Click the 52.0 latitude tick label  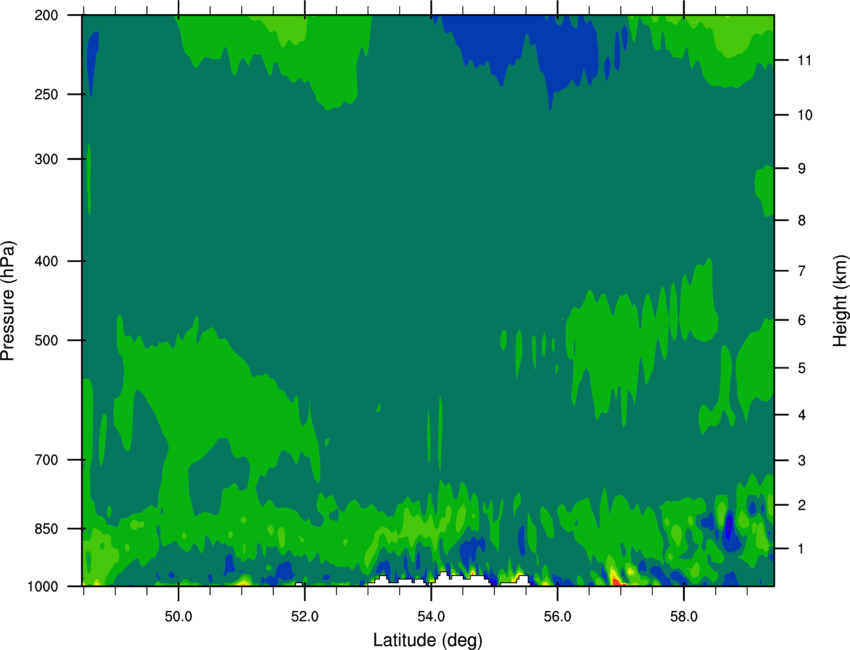(305, 617)
